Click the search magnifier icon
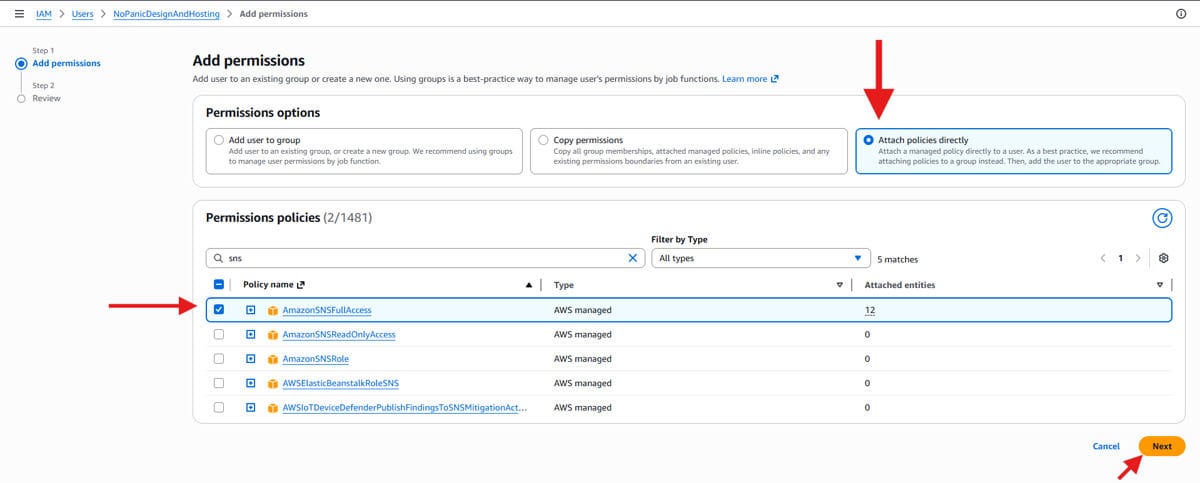The height and width of the screenshot is (483, 1200). coord(219,258)
